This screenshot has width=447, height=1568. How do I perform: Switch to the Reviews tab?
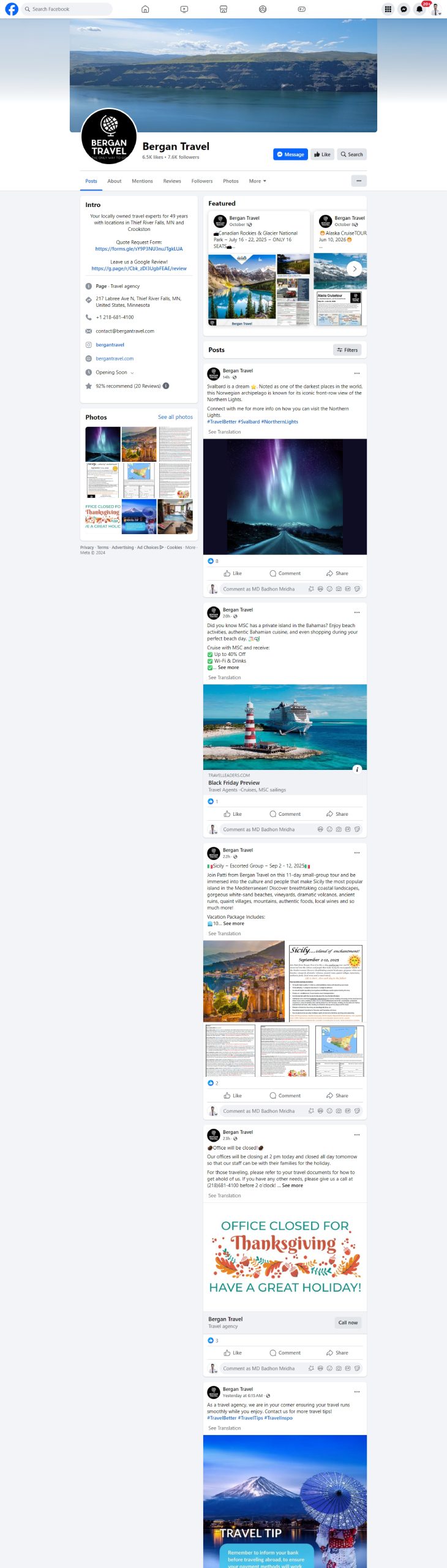(172, 181)
